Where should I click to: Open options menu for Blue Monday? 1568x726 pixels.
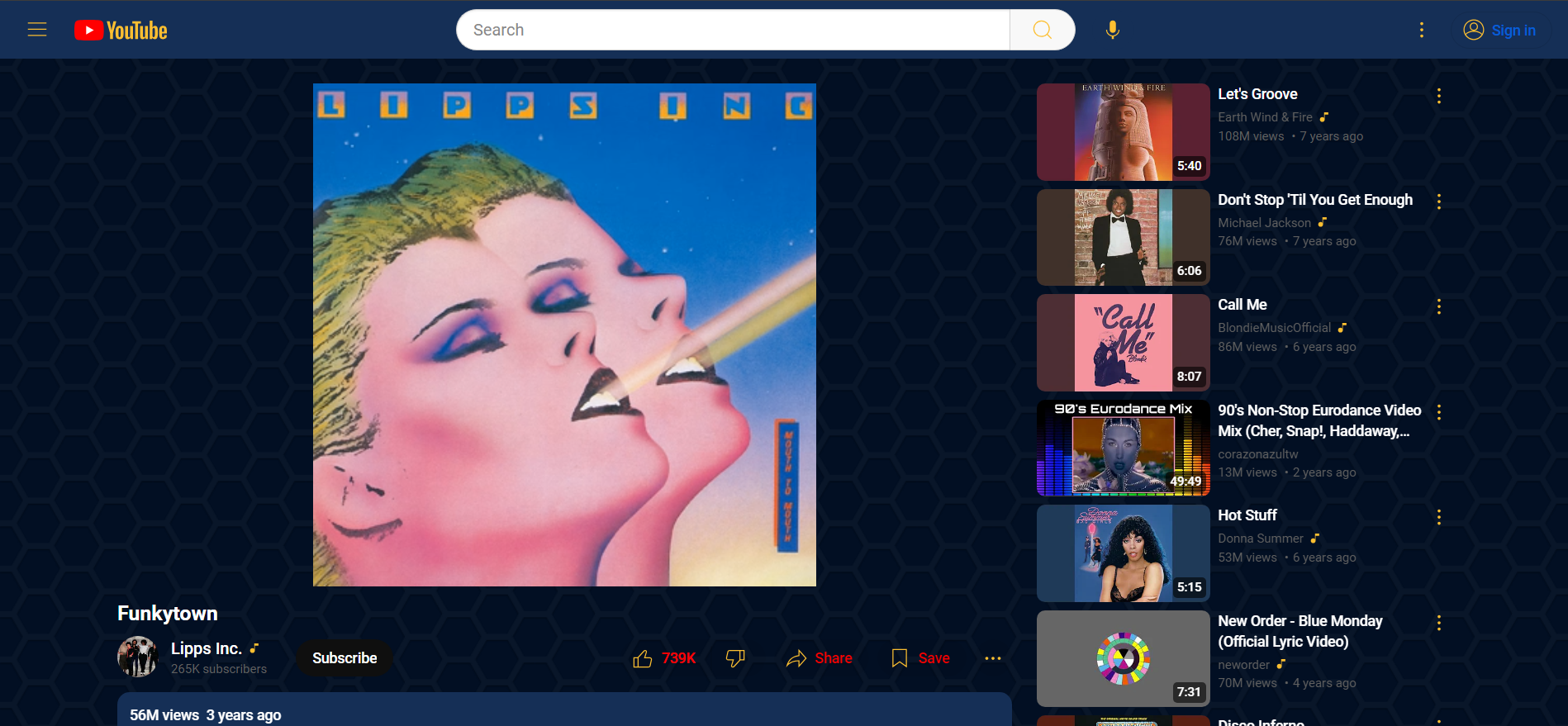1439,623
